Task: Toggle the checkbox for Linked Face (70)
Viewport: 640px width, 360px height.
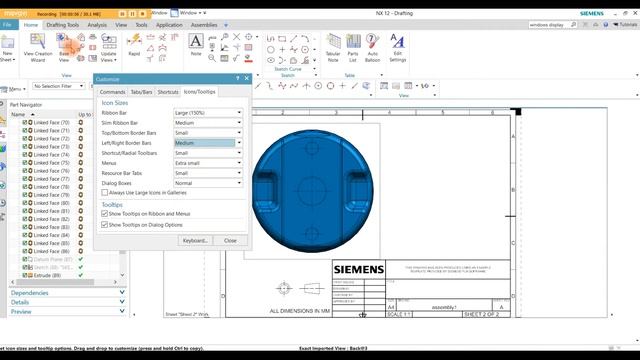Action: [24, 122]
